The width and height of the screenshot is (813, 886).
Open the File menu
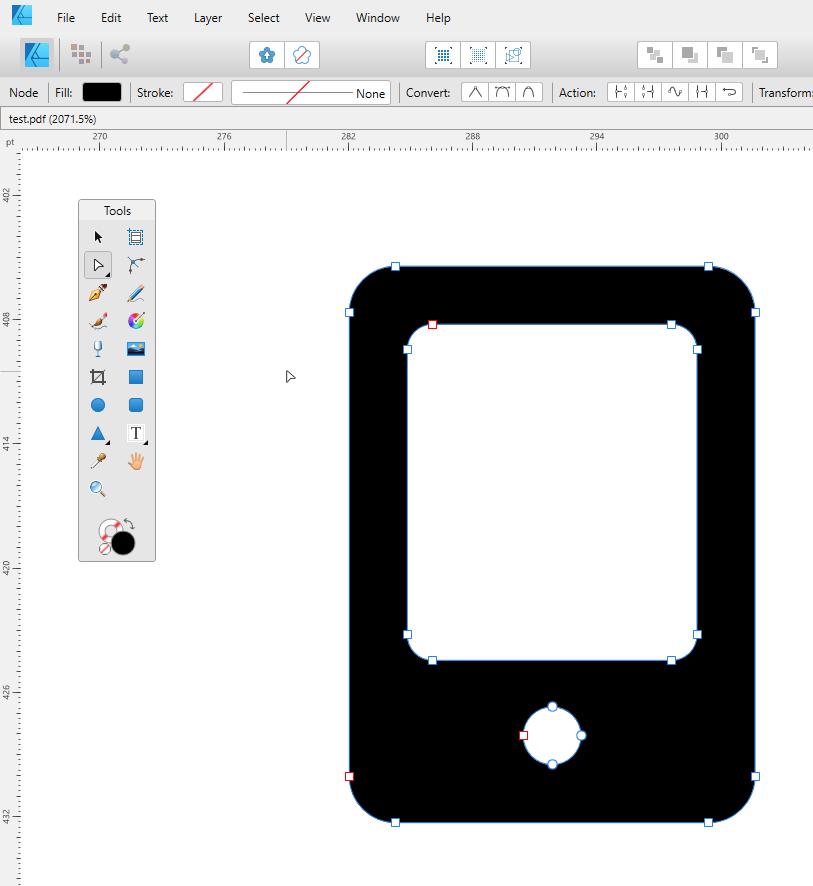click(66, 18)
